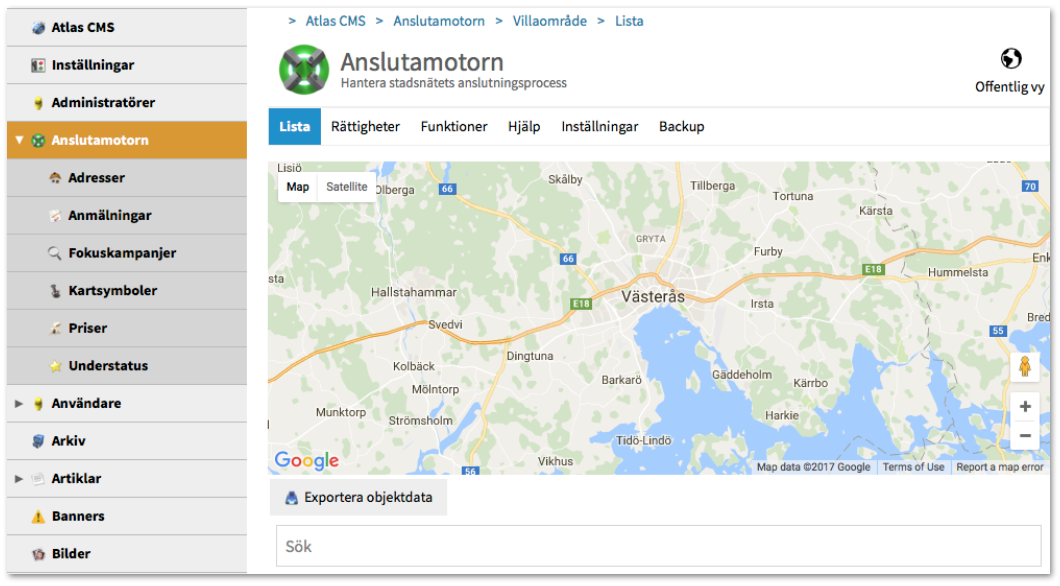
Task: Click the Användare sidebar icon
Action: tap(39, 404)
